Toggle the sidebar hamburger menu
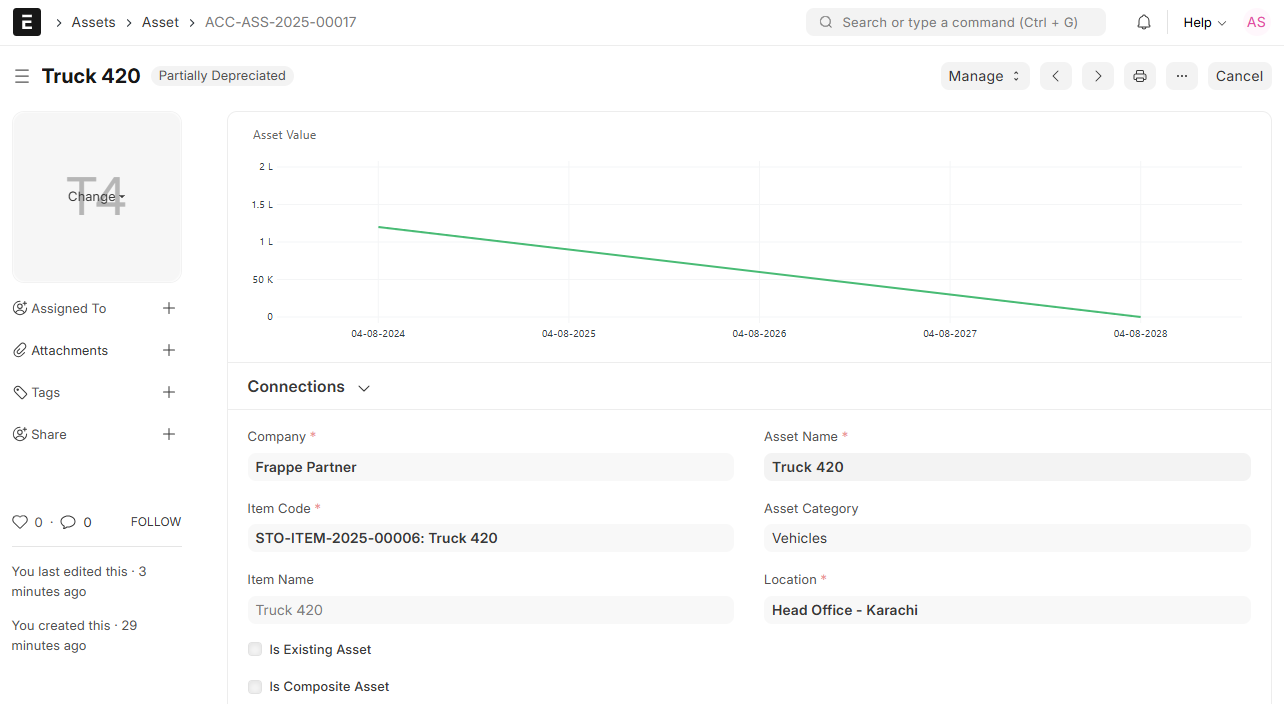 [22, 76]
